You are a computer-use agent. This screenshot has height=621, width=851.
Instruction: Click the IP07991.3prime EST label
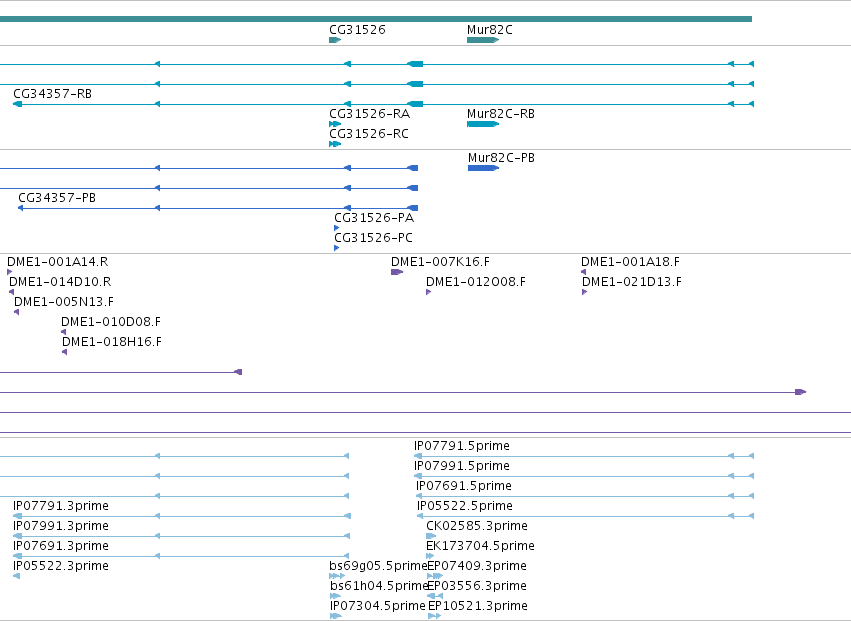click(x=61, y=527)
